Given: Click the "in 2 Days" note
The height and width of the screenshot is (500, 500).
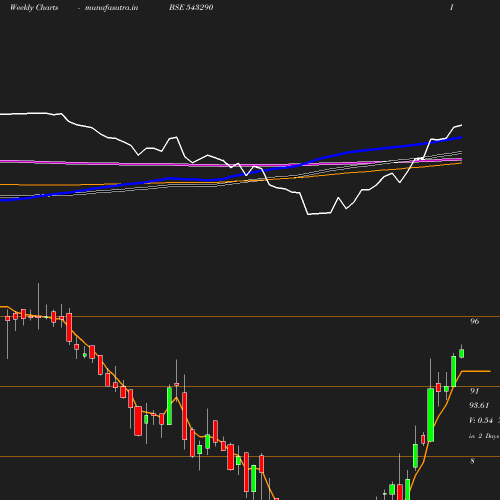Looking at the screenshot, I should tap(484, 436).
